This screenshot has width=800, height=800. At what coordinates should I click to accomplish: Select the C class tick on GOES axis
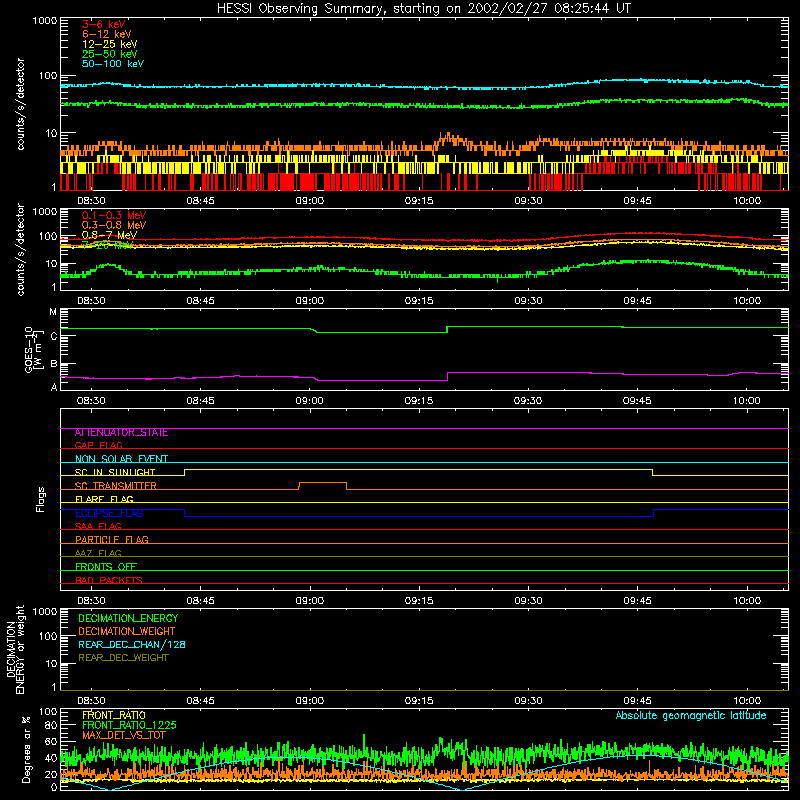(x=54, y=336)
